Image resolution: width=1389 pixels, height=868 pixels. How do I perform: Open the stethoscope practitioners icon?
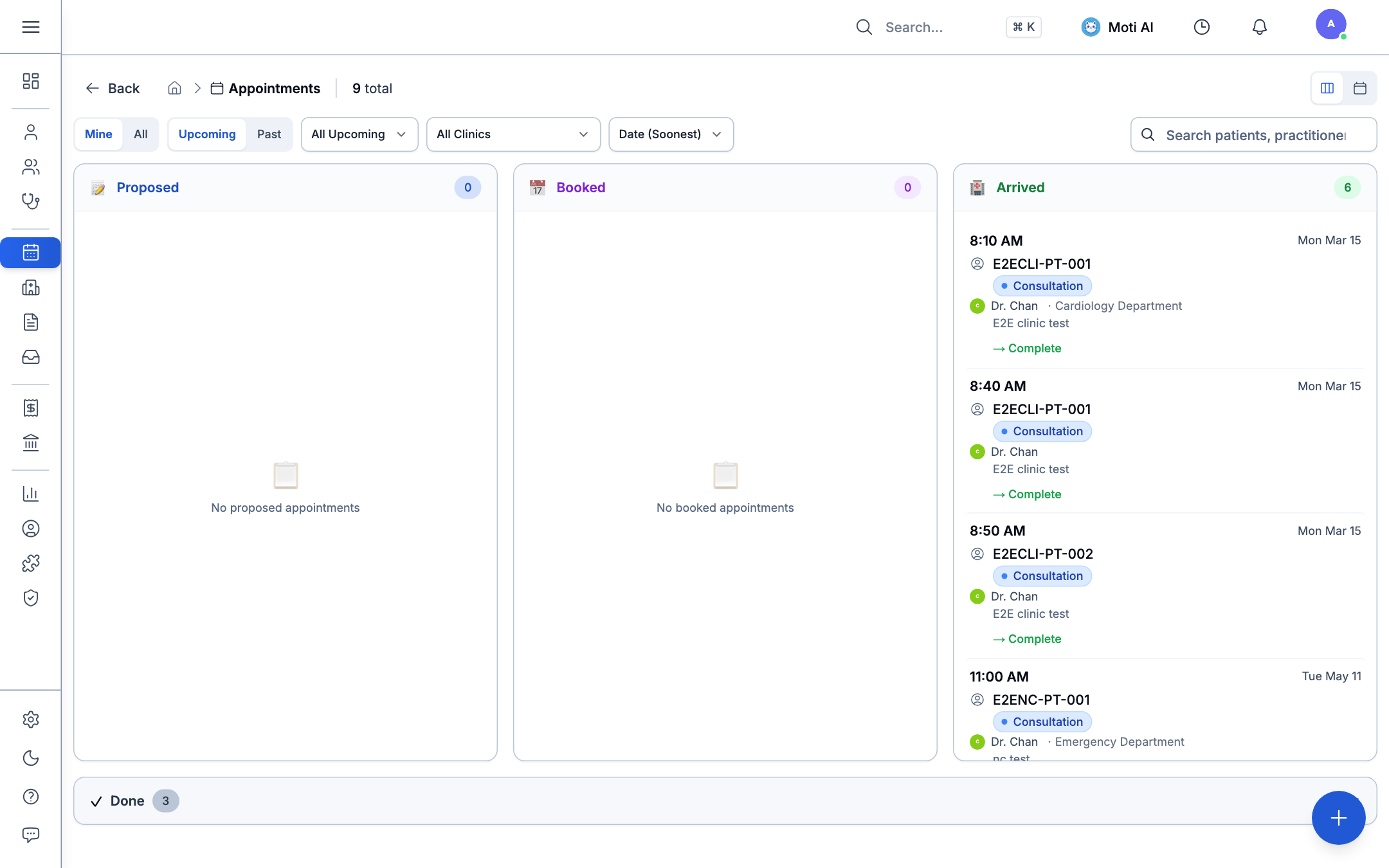30,201
